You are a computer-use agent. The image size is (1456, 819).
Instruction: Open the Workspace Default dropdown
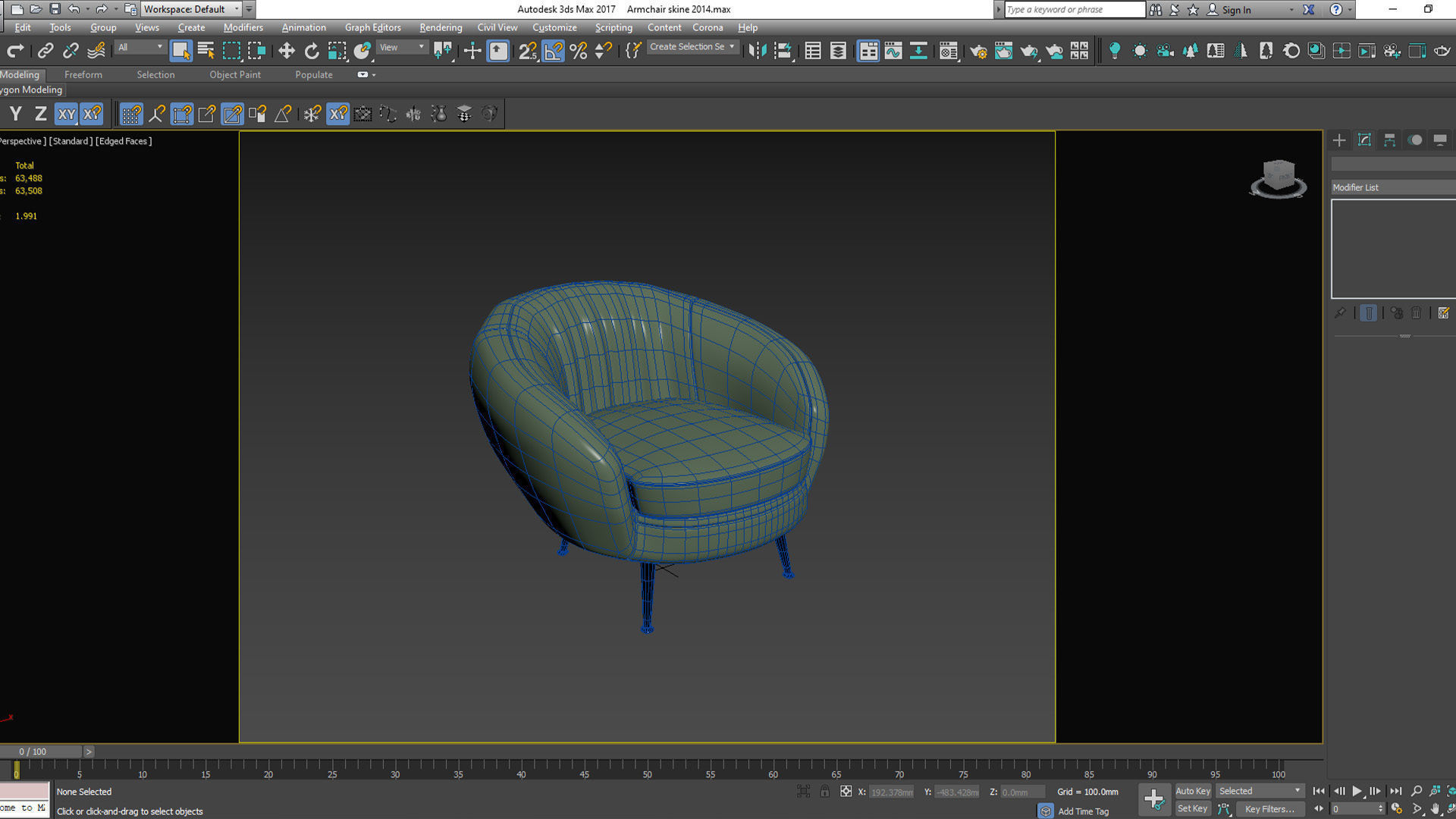coord(190,9)
